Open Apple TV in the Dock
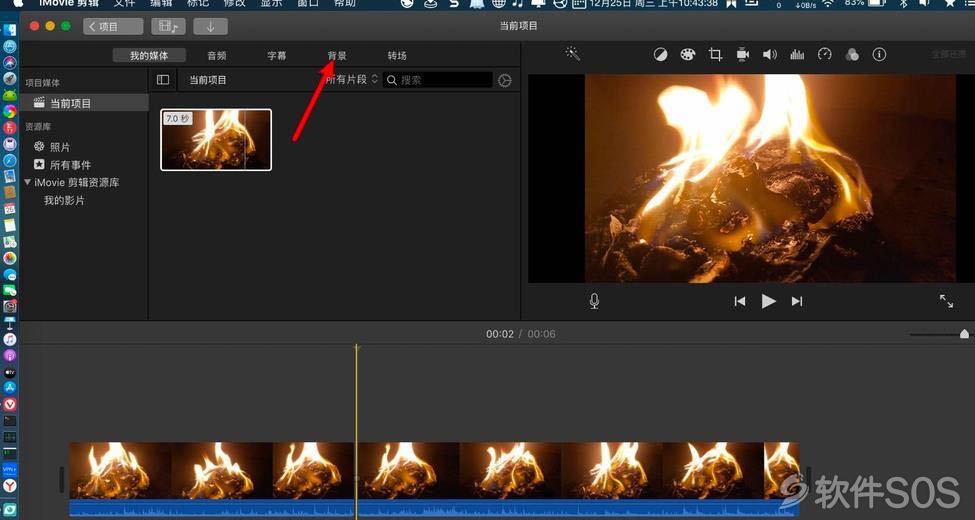Image resolution: width=975 pixels, height=520 pixels. (10, 372)
